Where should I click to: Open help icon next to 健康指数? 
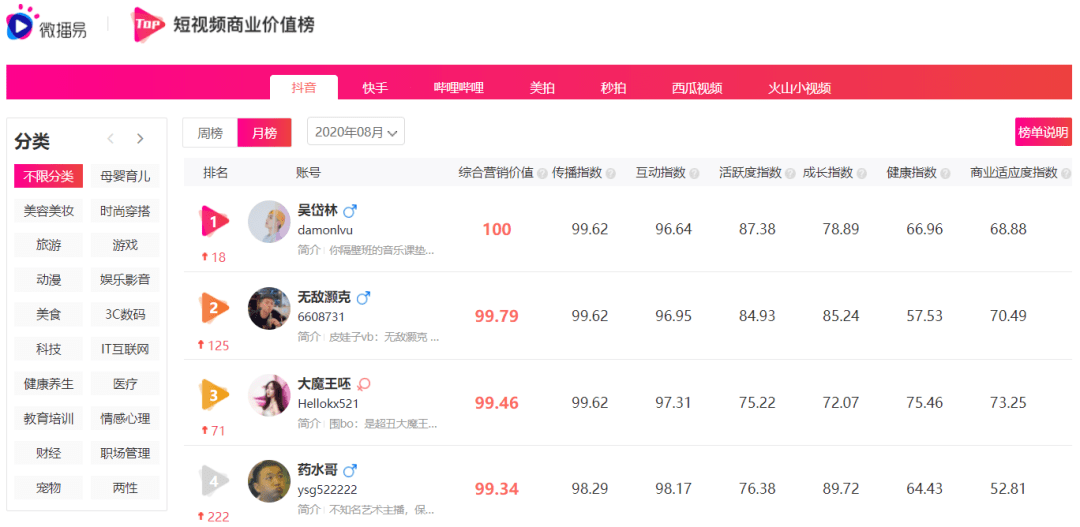[945, 174]
